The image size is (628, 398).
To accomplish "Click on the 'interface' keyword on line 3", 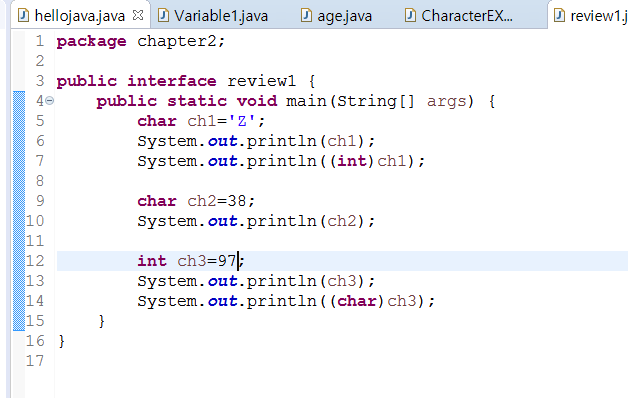I will (x=172, y=81).
